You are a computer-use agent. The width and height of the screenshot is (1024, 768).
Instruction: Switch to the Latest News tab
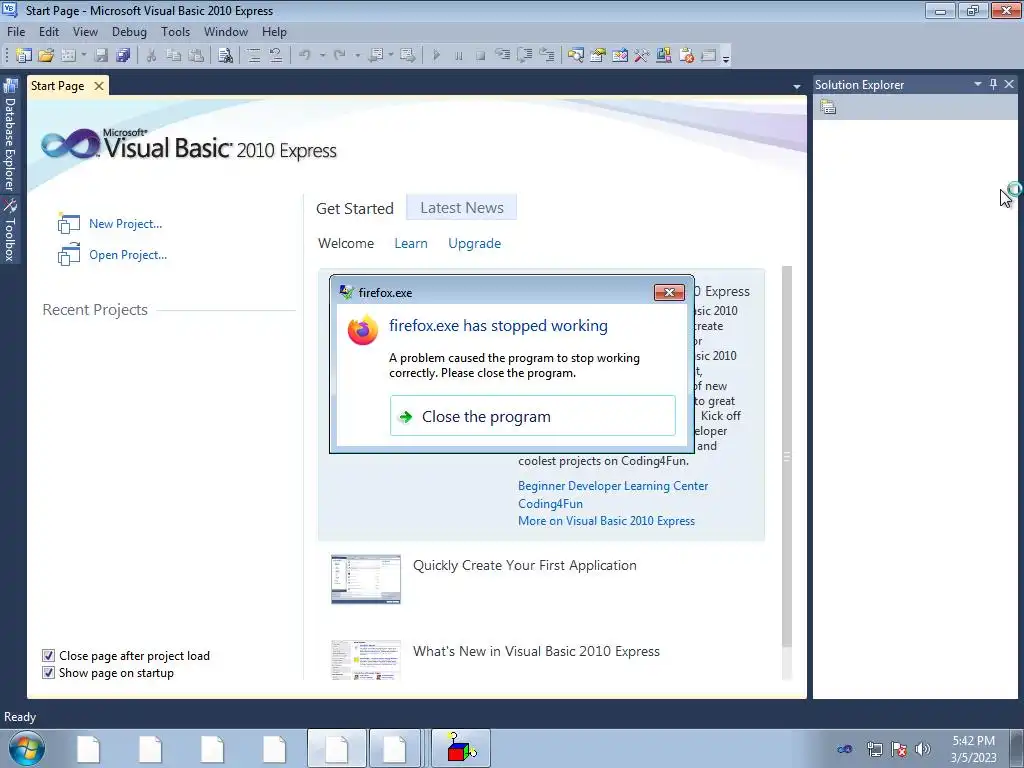(462, 208)
